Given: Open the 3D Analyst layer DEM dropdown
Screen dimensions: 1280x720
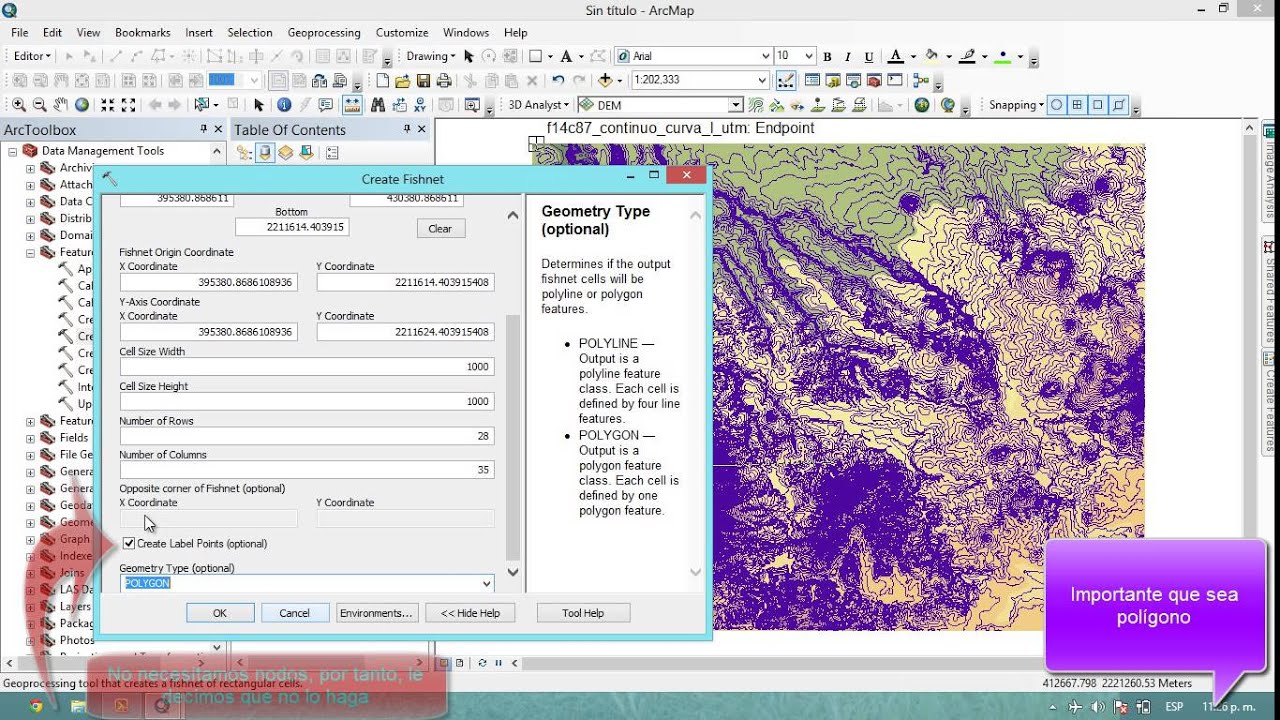Looking at the screenshot, I should tap(735, 105).
